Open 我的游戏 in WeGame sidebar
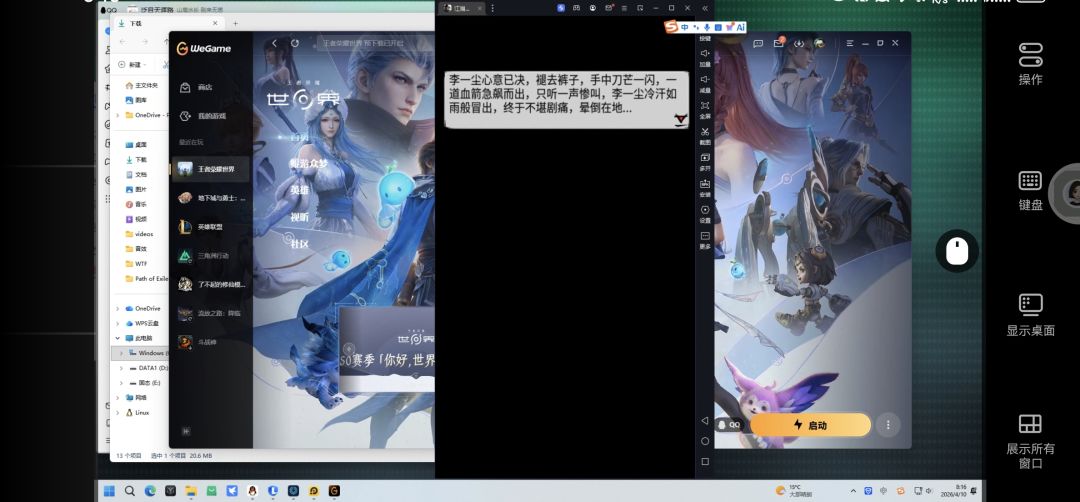The image size is (1080, 502). [202, 116]
